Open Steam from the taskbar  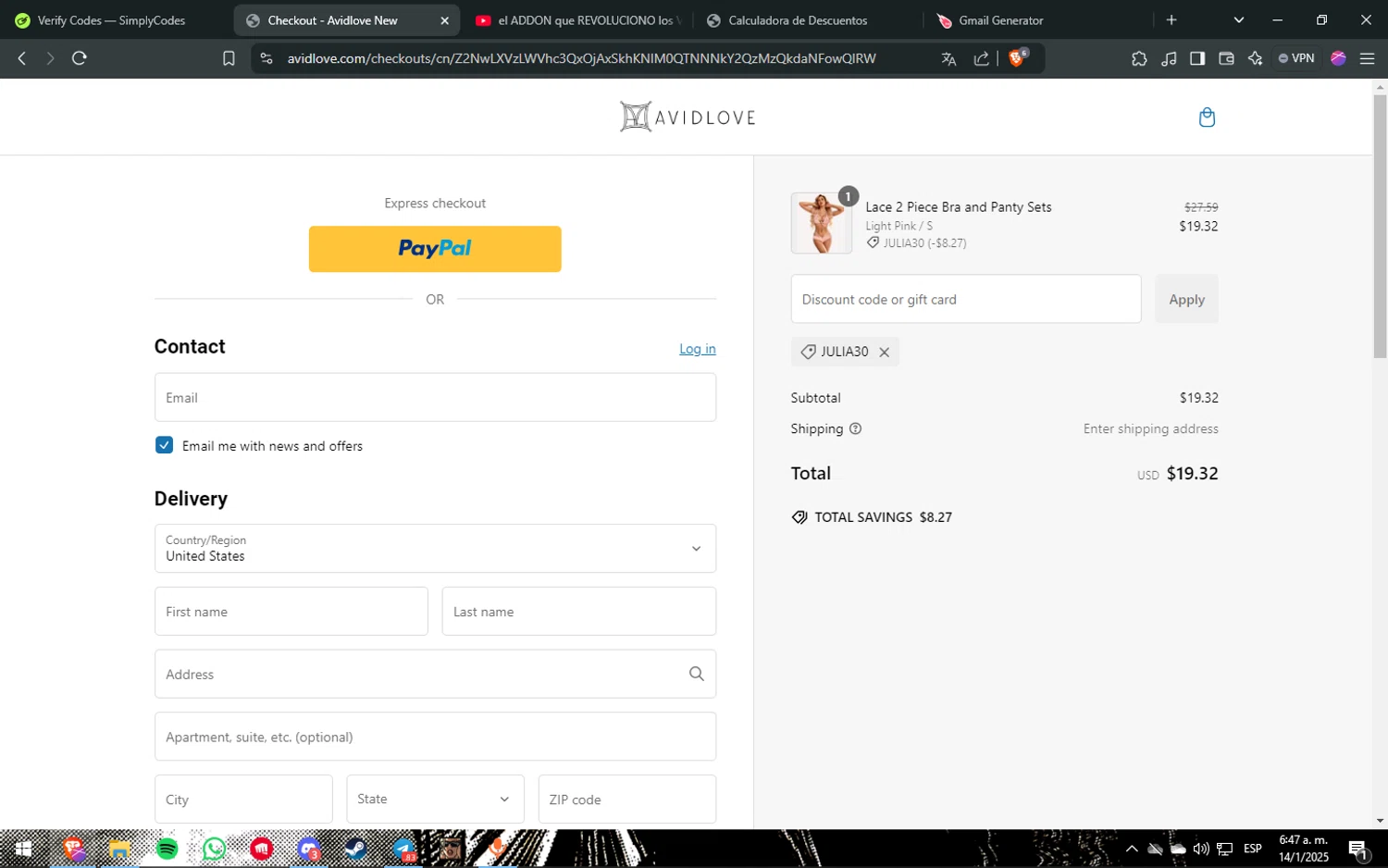[356, 849]
